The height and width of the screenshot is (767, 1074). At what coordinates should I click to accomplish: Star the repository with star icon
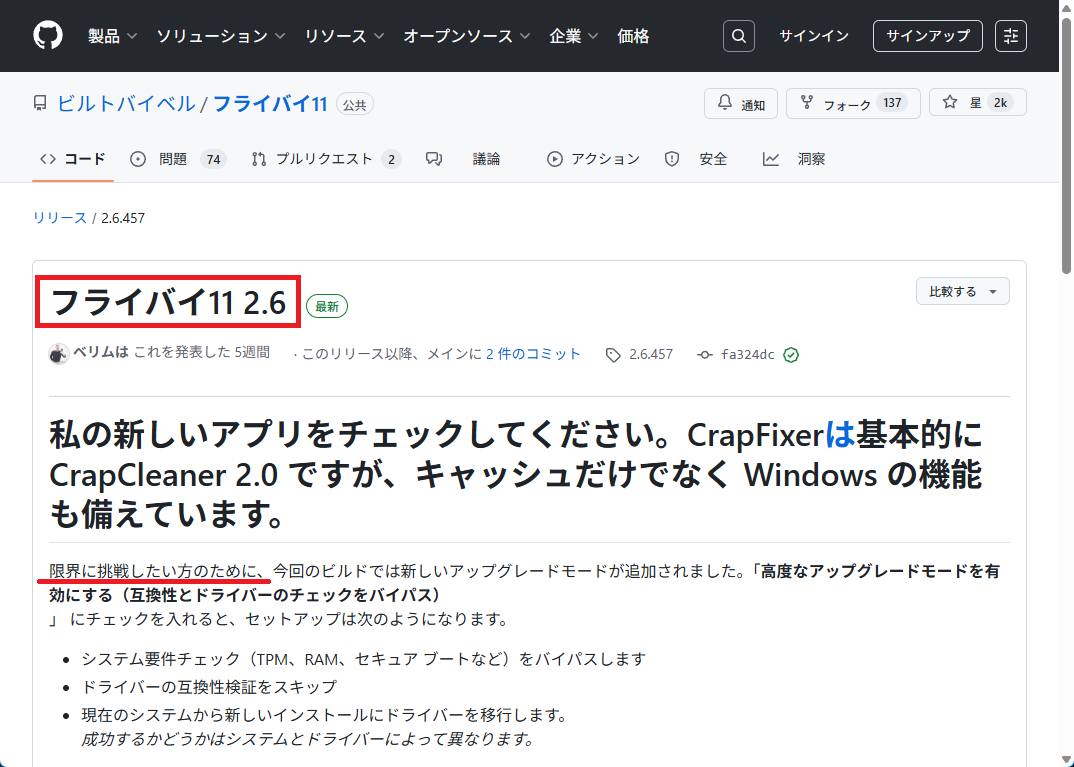click(949, 103)
